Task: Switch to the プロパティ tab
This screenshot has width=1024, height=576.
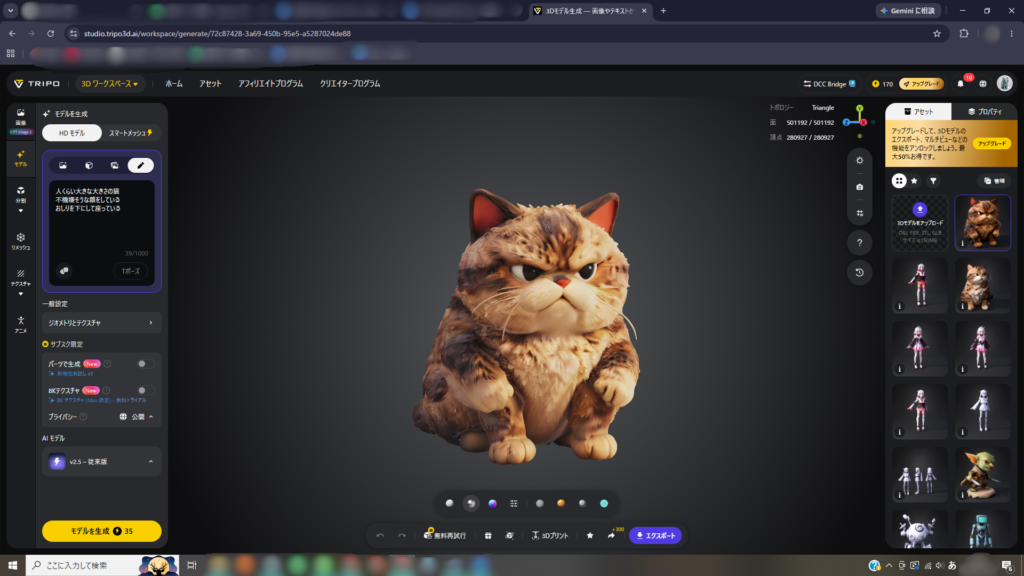Action: (985, 112)
